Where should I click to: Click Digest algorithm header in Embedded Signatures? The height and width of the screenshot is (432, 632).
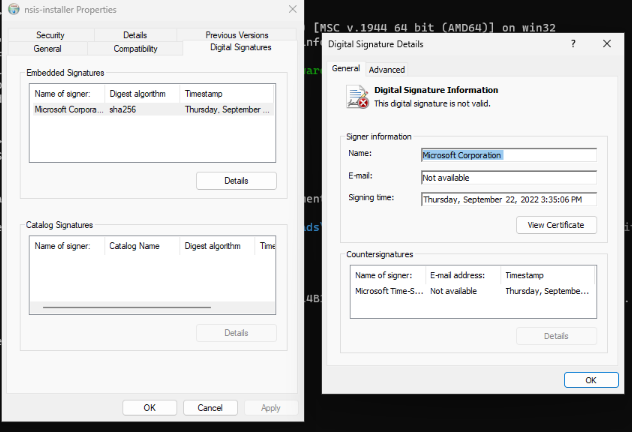142,94
